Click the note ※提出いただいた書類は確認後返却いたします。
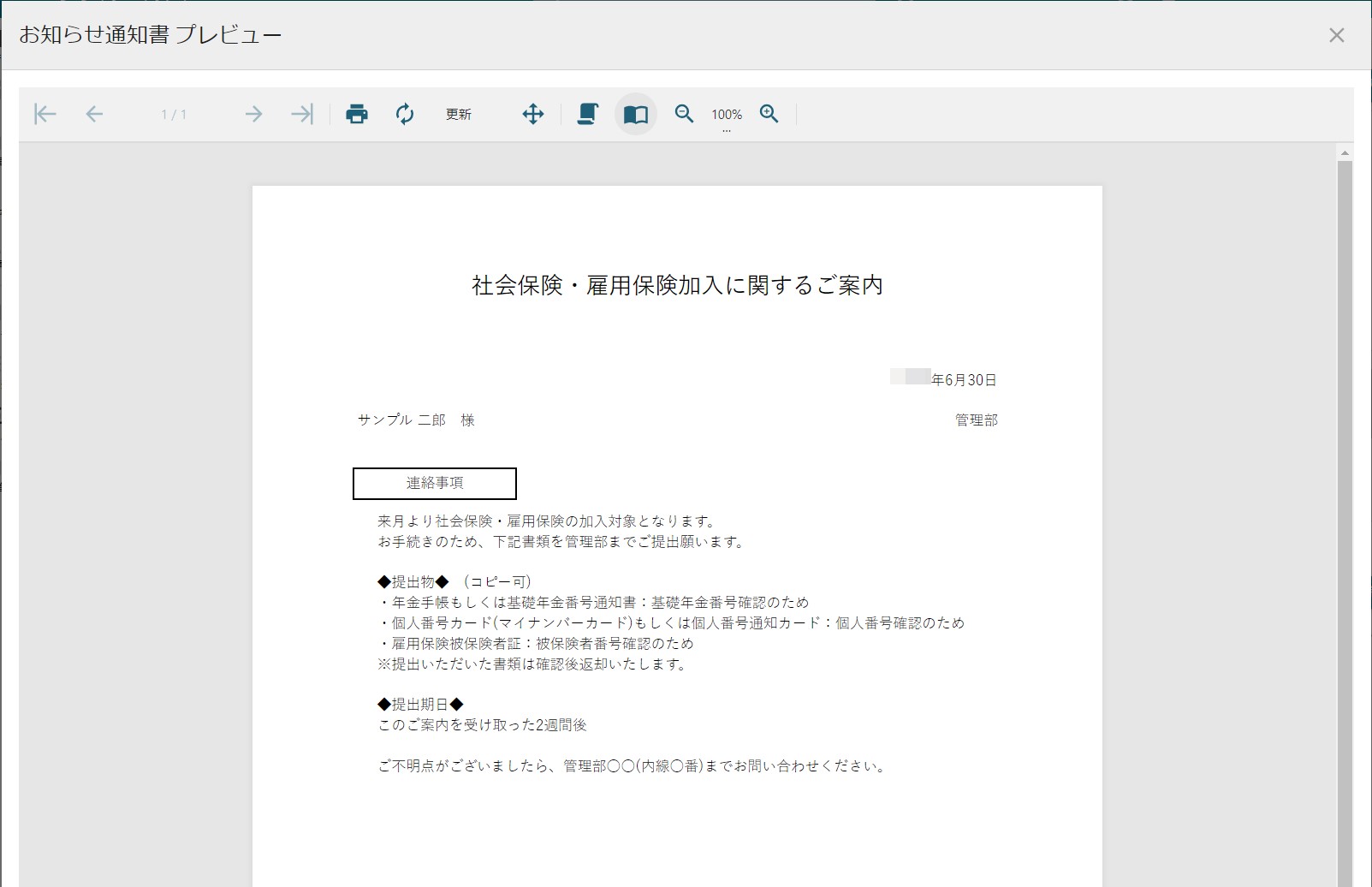The height and width of the screenshot is (887, 1372). [533, 664]
